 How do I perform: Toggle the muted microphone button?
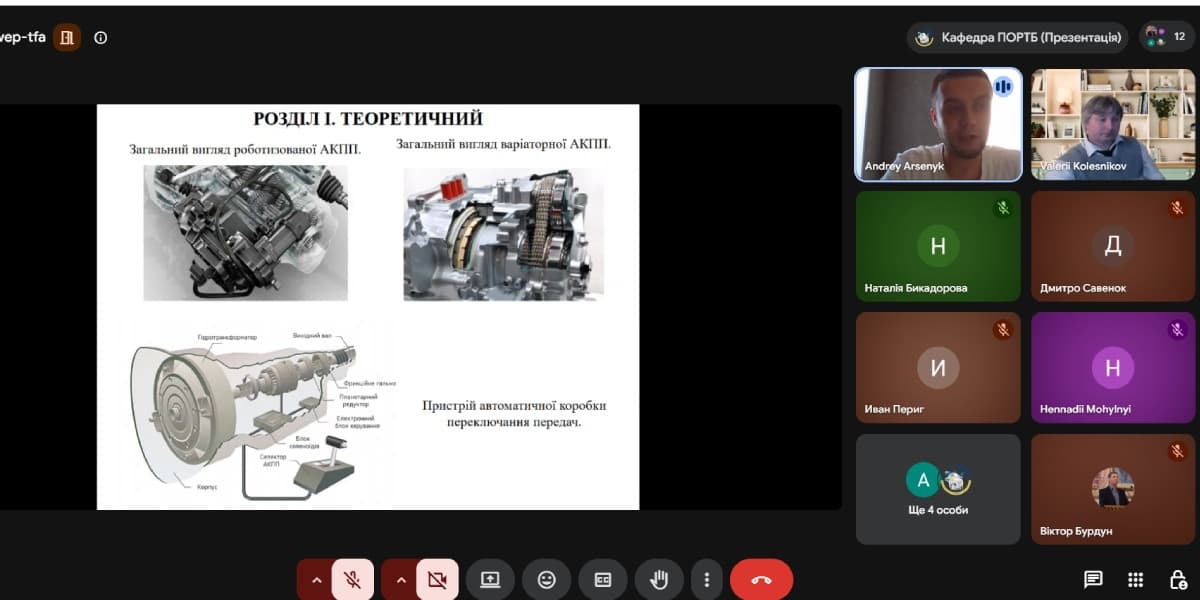pyautogui.click(x=353, y=579)
